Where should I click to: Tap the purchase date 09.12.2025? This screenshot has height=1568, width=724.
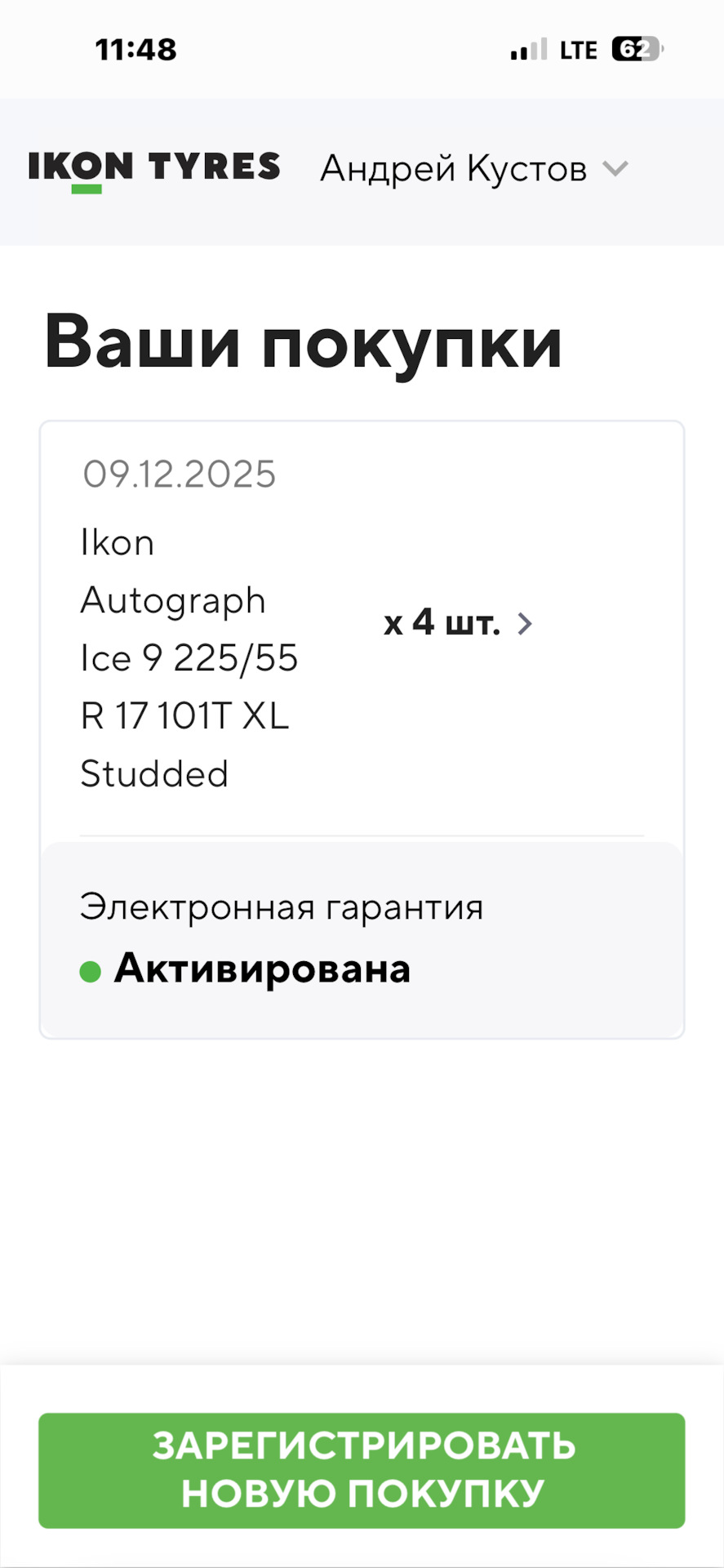tap(180, 474)
